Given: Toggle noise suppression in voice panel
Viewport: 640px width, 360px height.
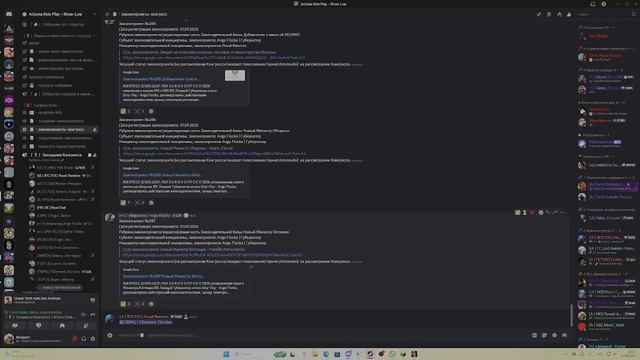Looking at the screenshot, I should tap(84, 314).
